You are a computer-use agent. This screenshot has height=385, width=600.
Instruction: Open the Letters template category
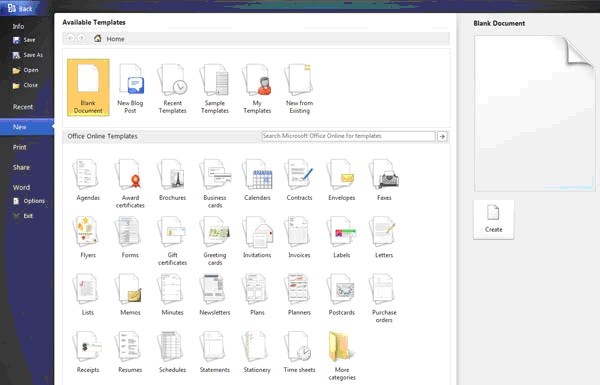point(384,237)
